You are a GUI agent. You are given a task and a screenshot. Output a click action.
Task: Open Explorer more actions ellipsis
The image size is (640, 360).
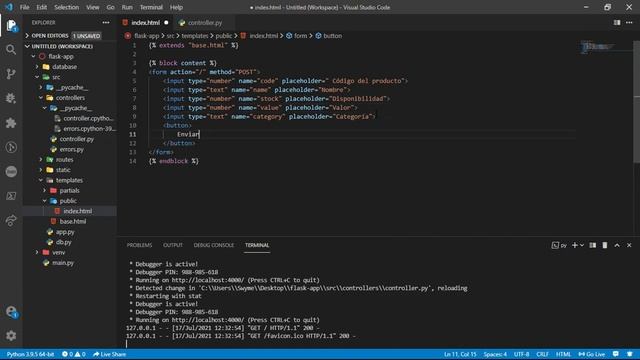pyautogui.click(x=106, y=22)
